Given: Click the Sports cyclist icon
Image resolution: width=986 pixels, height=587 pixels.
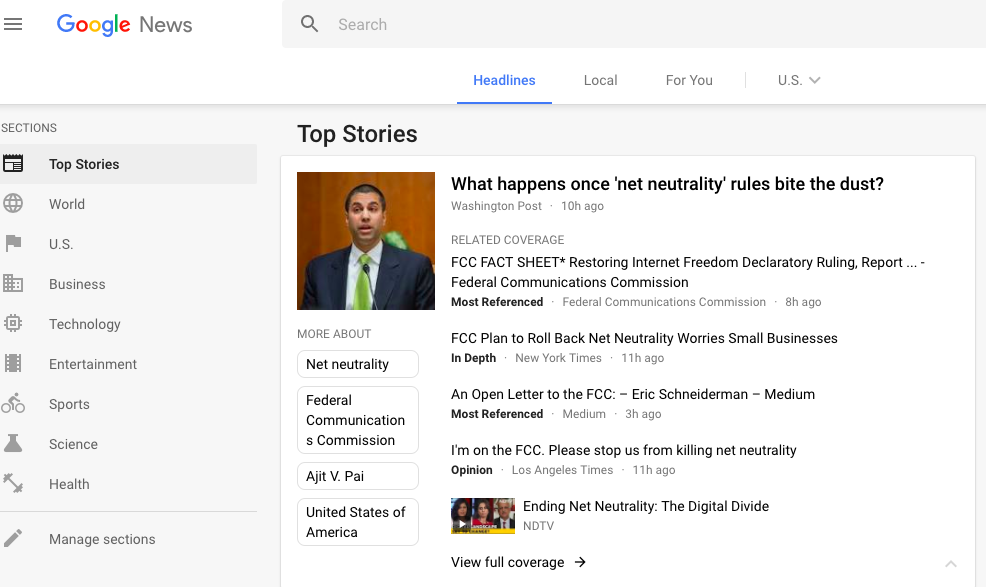Looking at the screenshot, I should tap(13, 403).
